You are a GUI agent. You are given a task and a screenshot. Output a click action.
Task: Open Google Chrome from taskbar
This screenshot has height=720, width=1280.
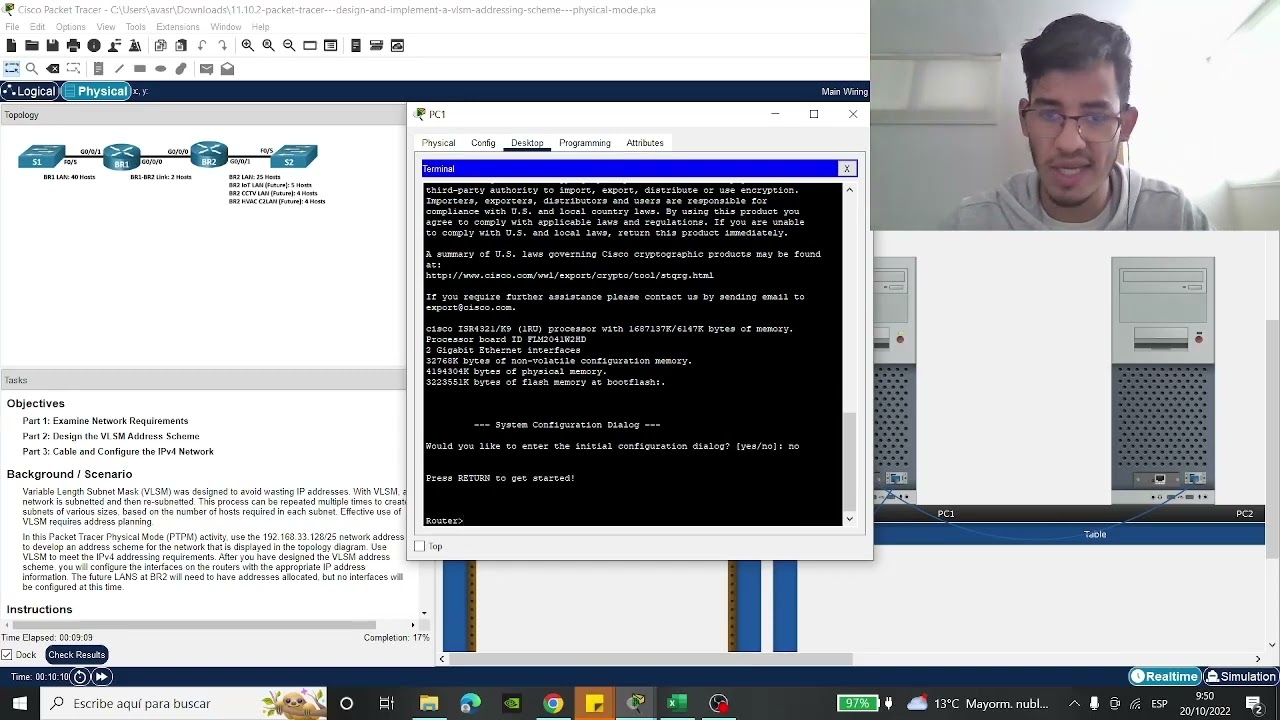coord(553,703)
